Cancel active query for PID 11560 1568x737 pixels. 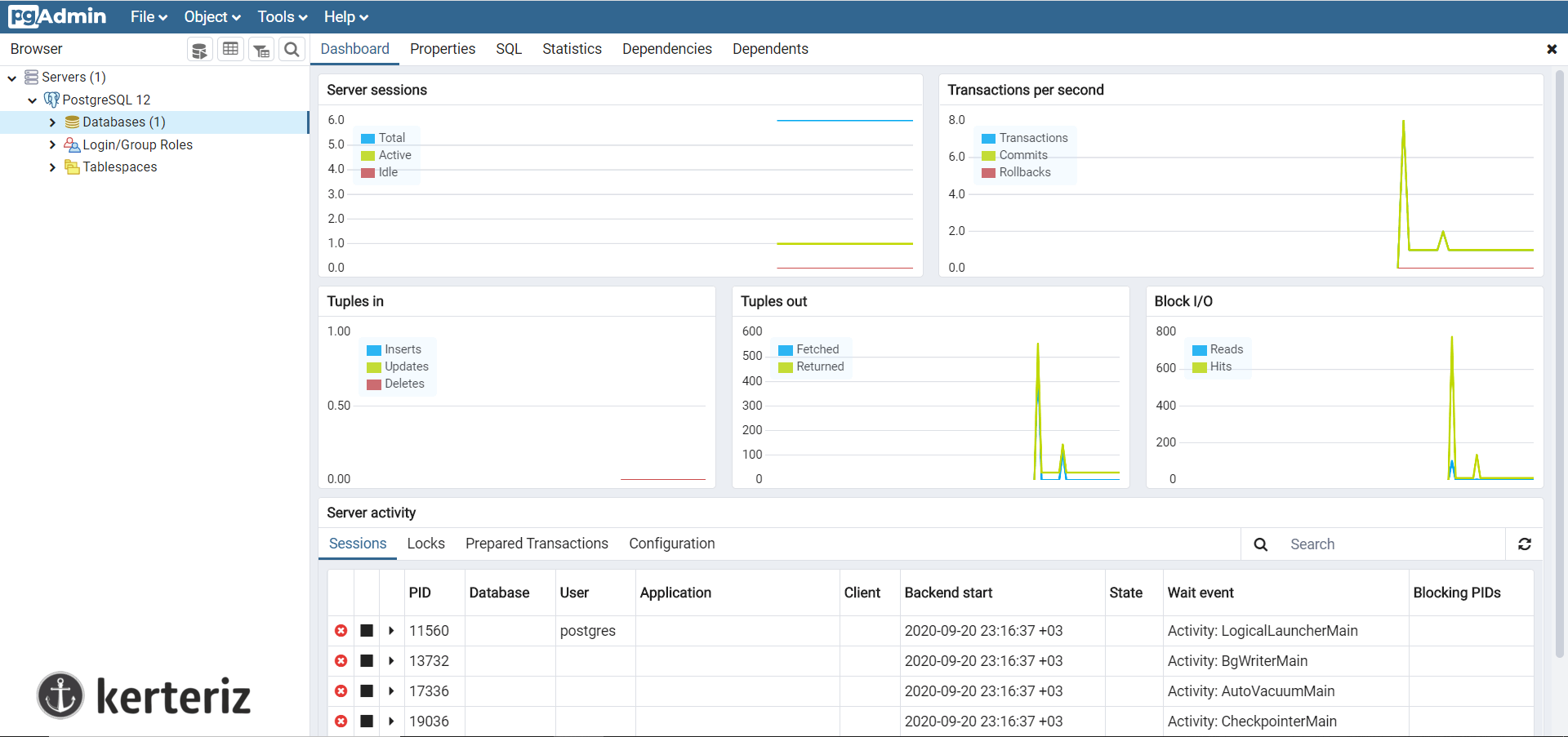point(367,631)
